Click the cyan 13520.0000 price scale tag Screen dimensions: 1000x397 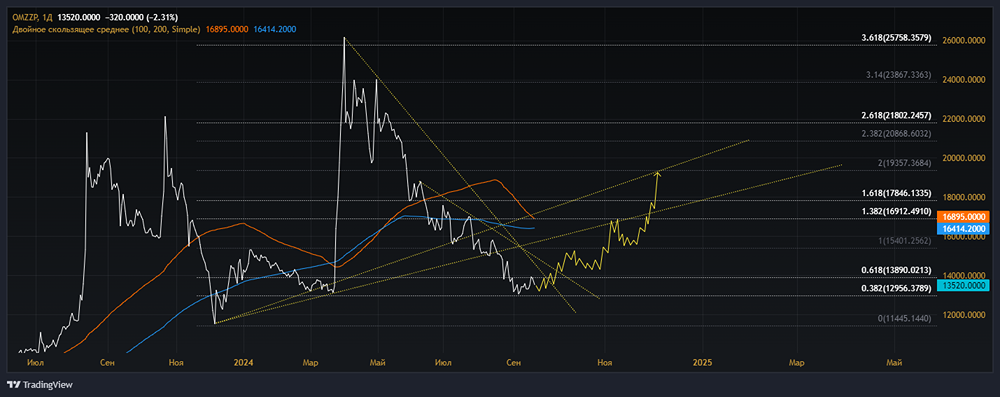pos(962,285)
